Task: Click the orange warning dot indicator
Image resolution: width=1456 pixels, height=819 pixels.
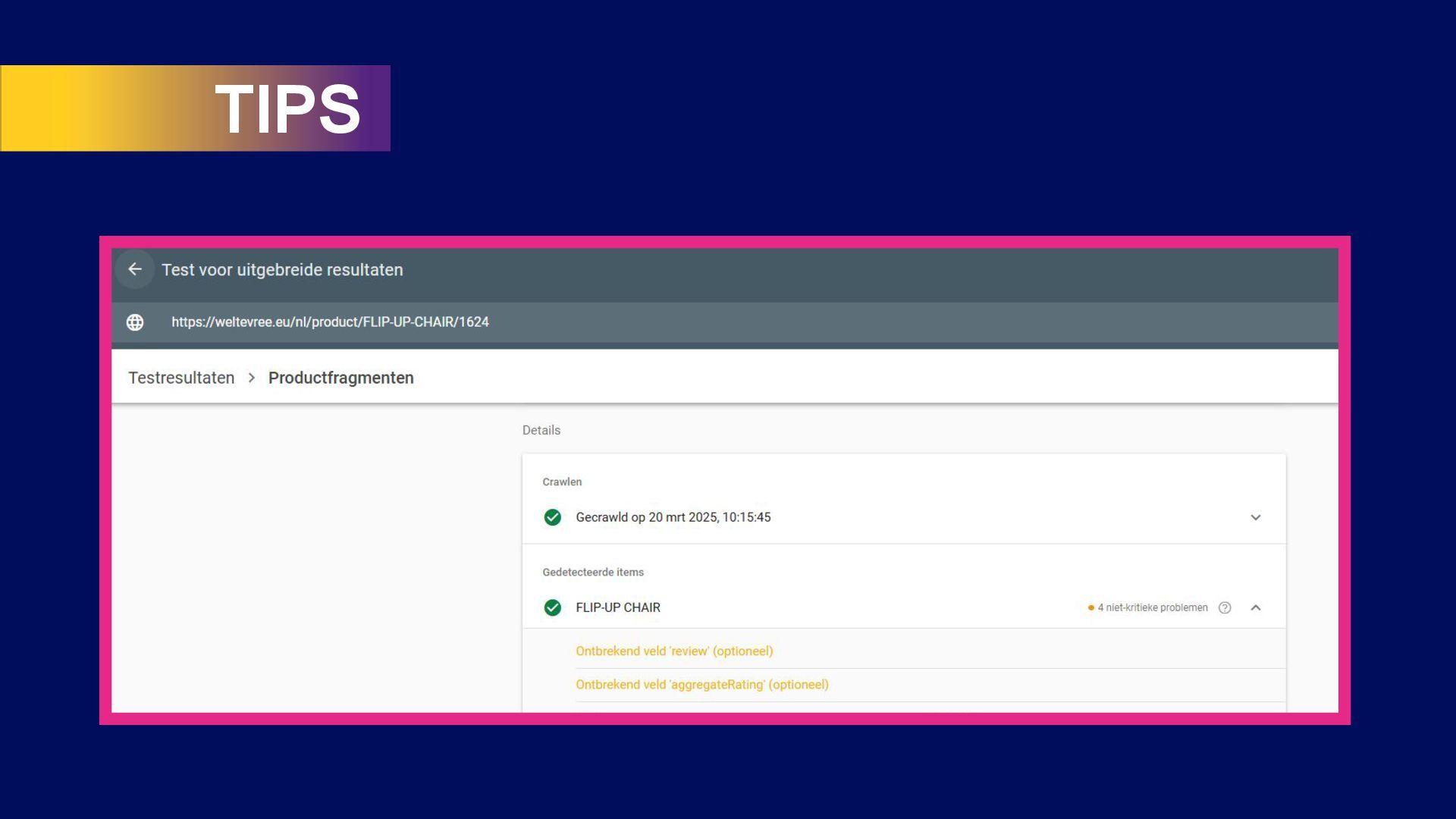Action: [x=1090, y=607]
